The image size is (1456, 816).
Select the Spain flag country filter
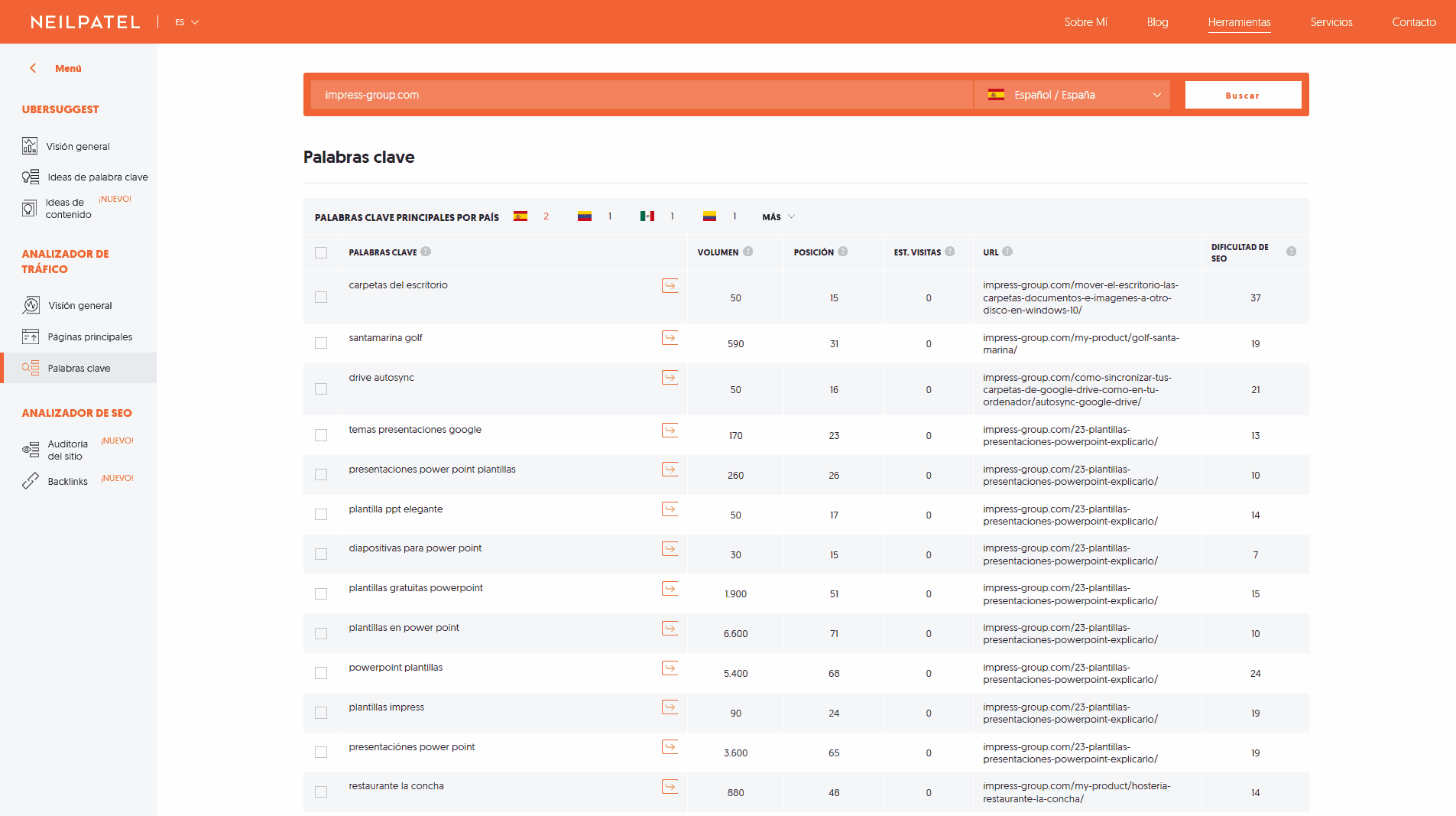pyautogui.click(x=520, y=216)
